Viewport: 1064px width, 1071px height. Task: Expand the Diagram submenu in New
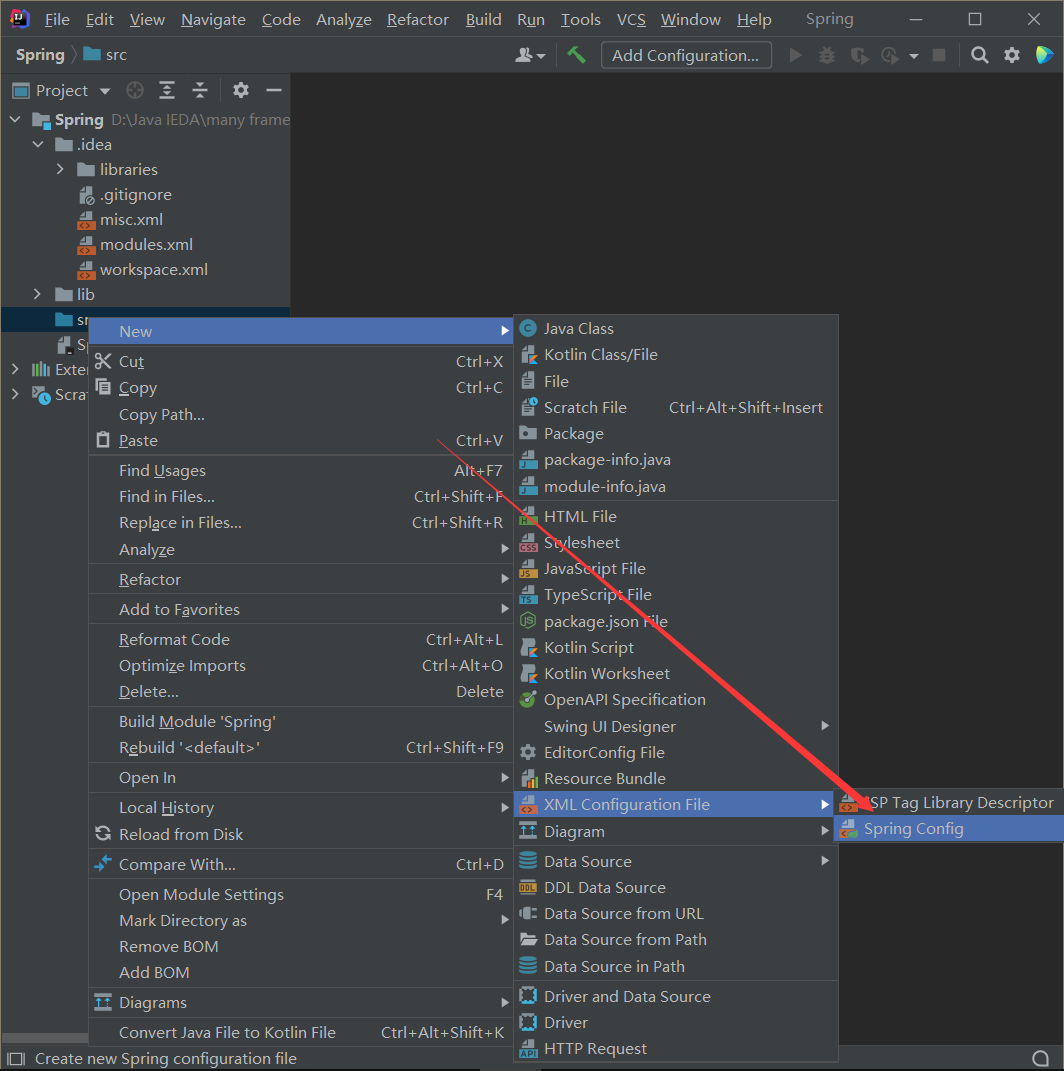[x=675, y=831]
